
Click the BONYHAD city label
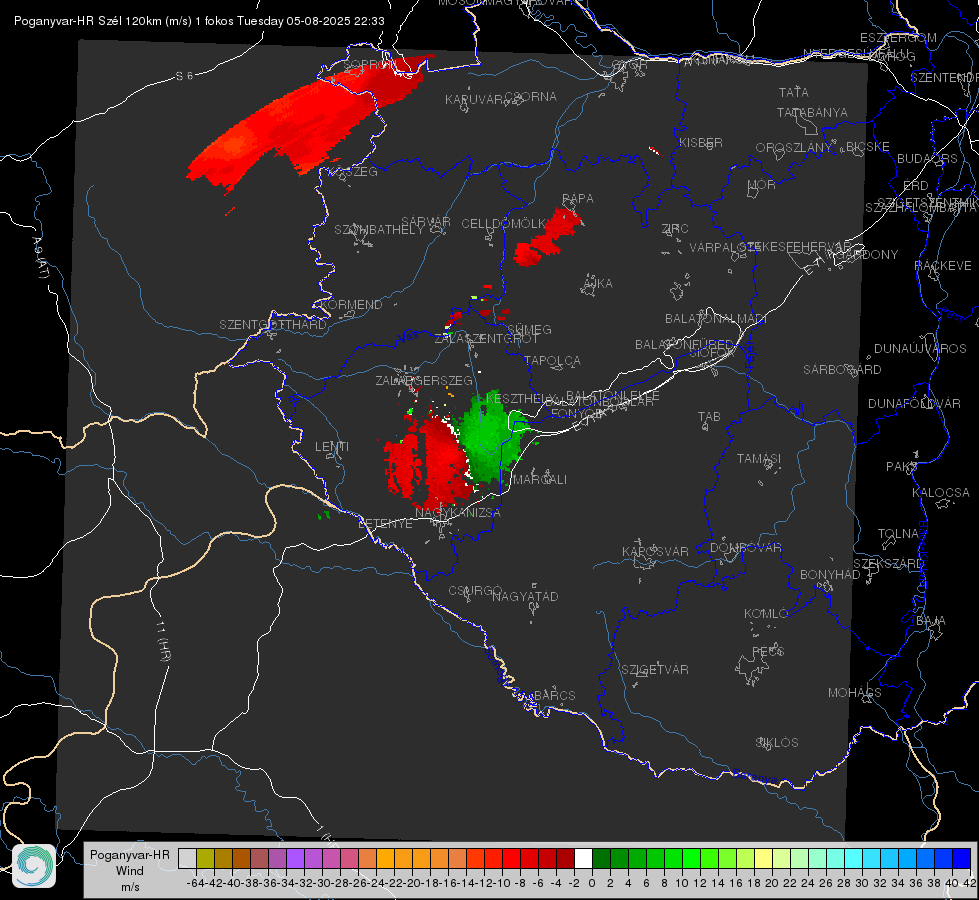click(830, 575)
